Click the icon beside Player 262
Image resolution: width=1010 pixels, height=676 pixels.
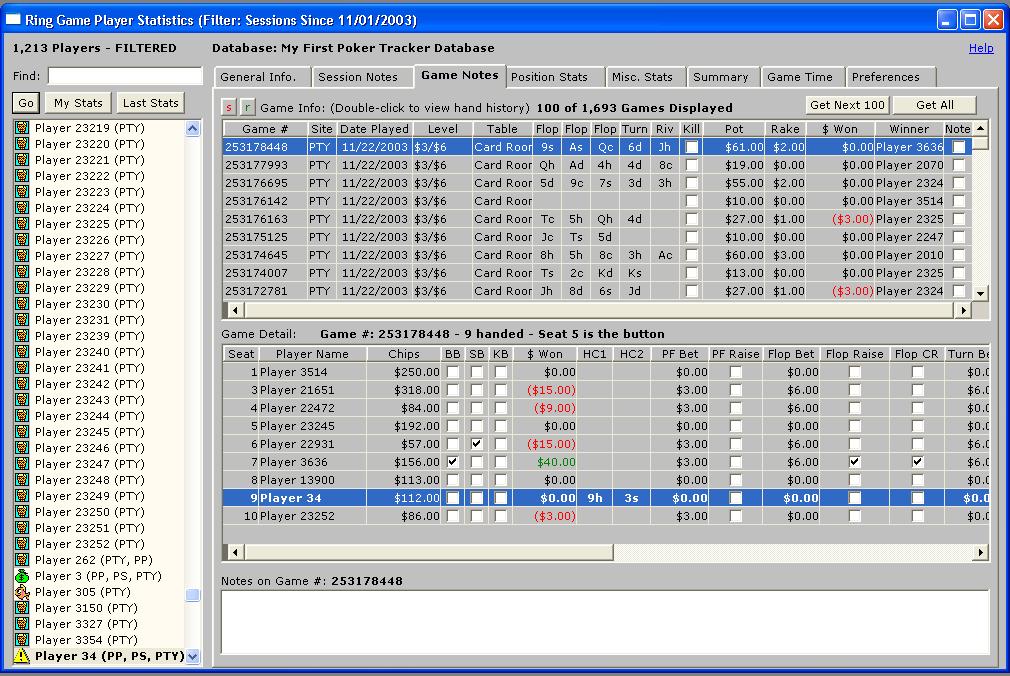[x=22, y=560]
